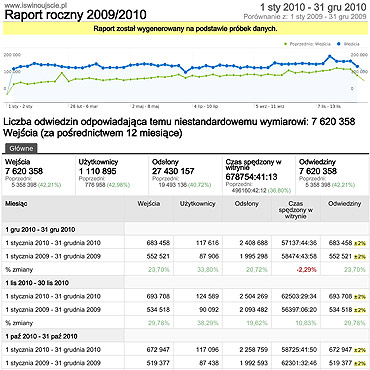Click the blue Wejścia legend dot
Screen dimensions: 370x370
(x=338, y=44)
